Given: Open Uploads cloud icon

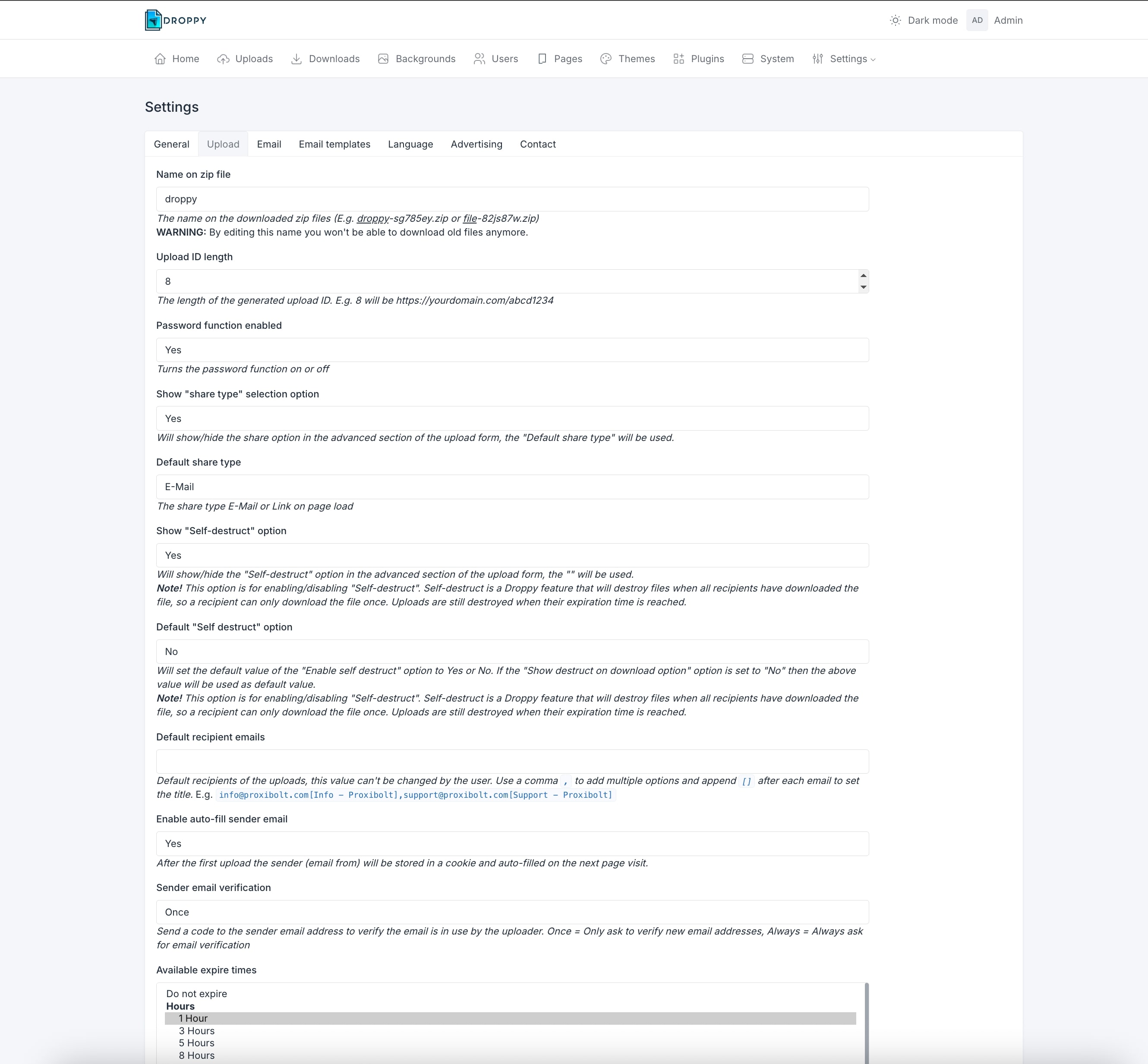Looking at the screenshot, I should point(223,59).
